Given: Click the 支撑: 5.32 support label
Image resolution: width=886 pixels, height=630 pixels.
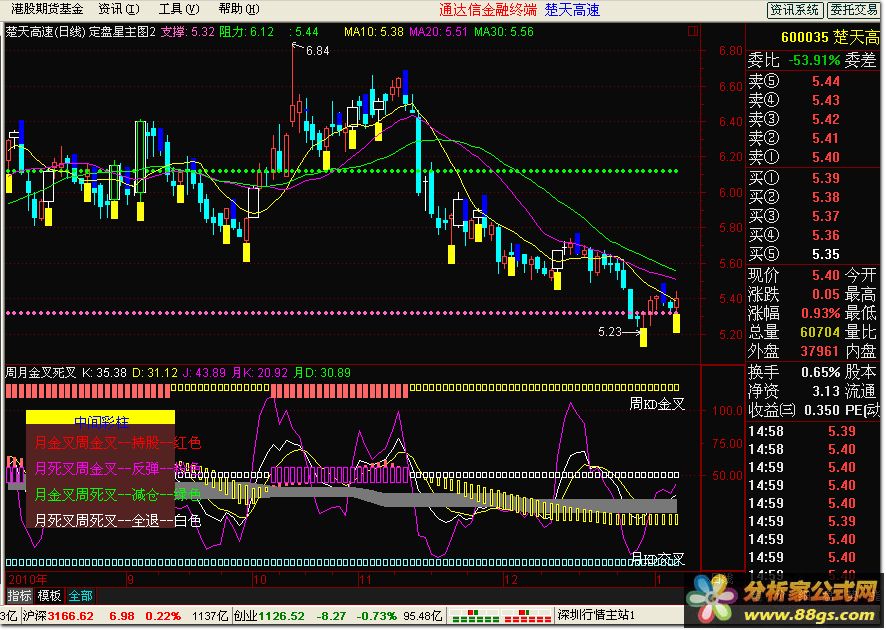Looking at the screenshot, I should (188, 32).
